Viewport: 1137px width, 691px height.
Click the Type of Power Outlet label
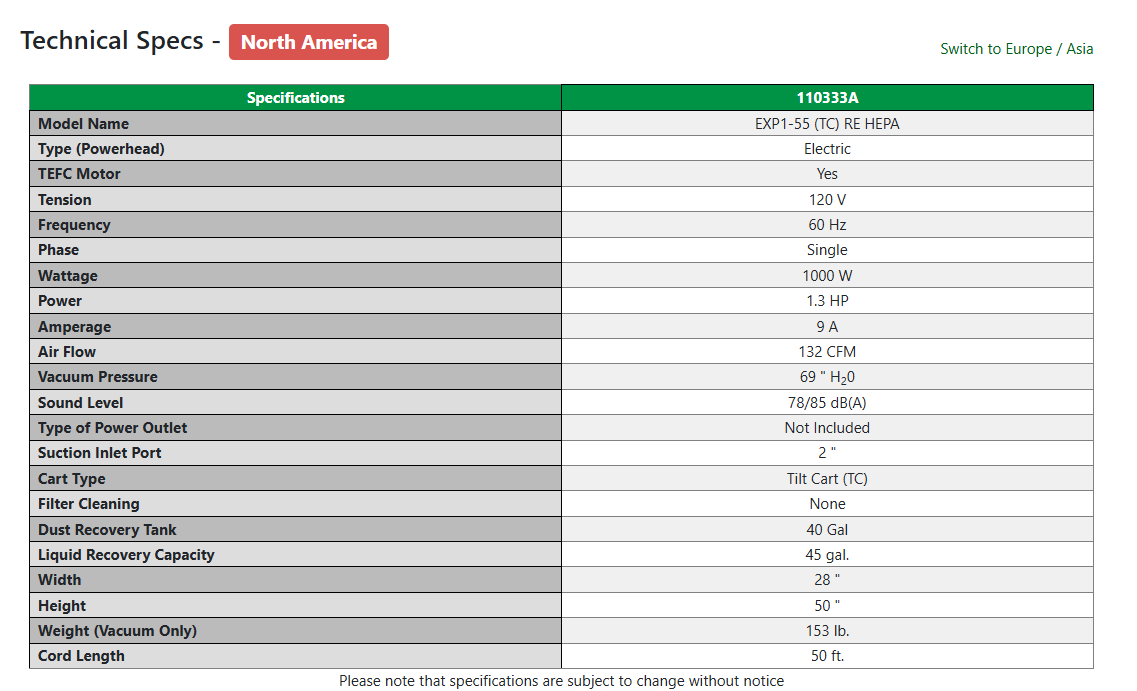pyautogui.click(x=112, y=428)
